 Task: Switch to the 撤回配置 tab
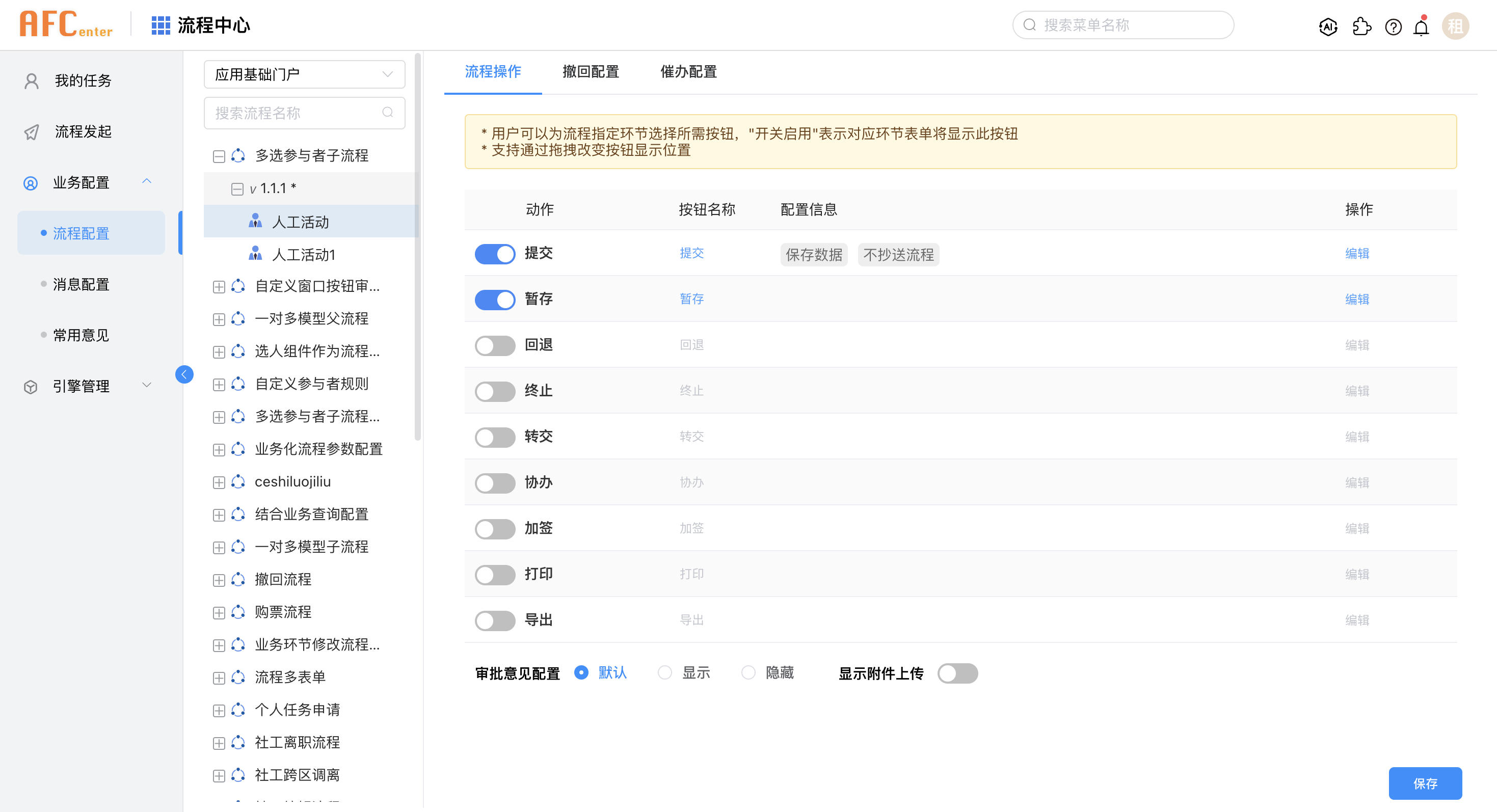point(591,71)
